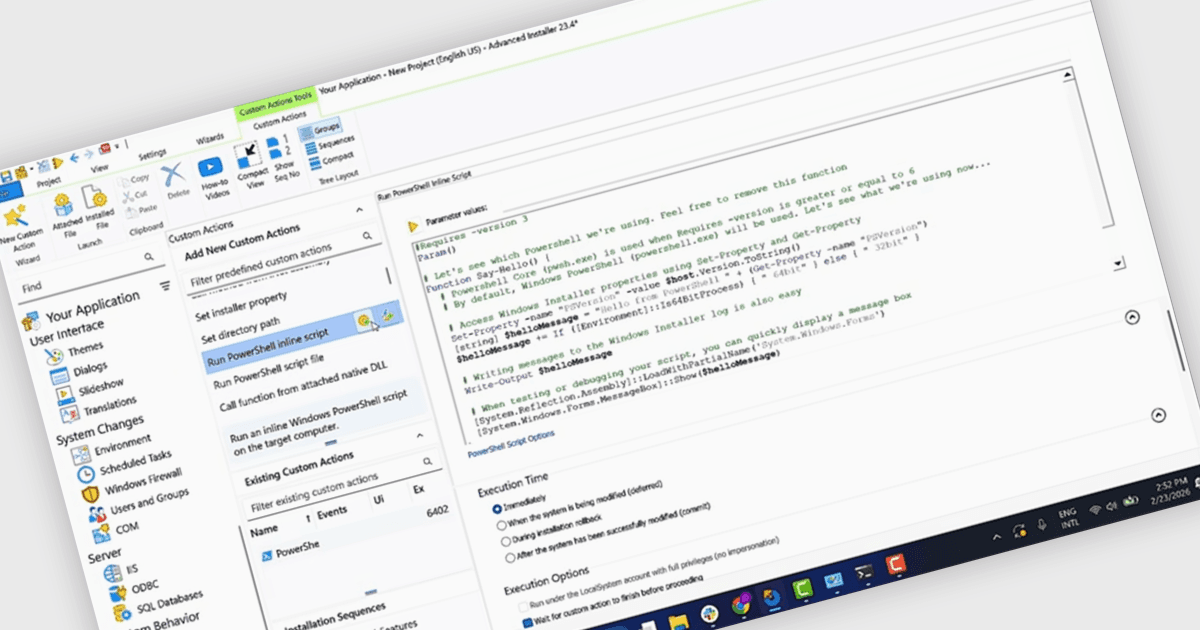Screen dimensions: 1200x630
Task: Click the back navigation arrow in quick toolbar
Action: pyautogui.click(x=75, y=158)
